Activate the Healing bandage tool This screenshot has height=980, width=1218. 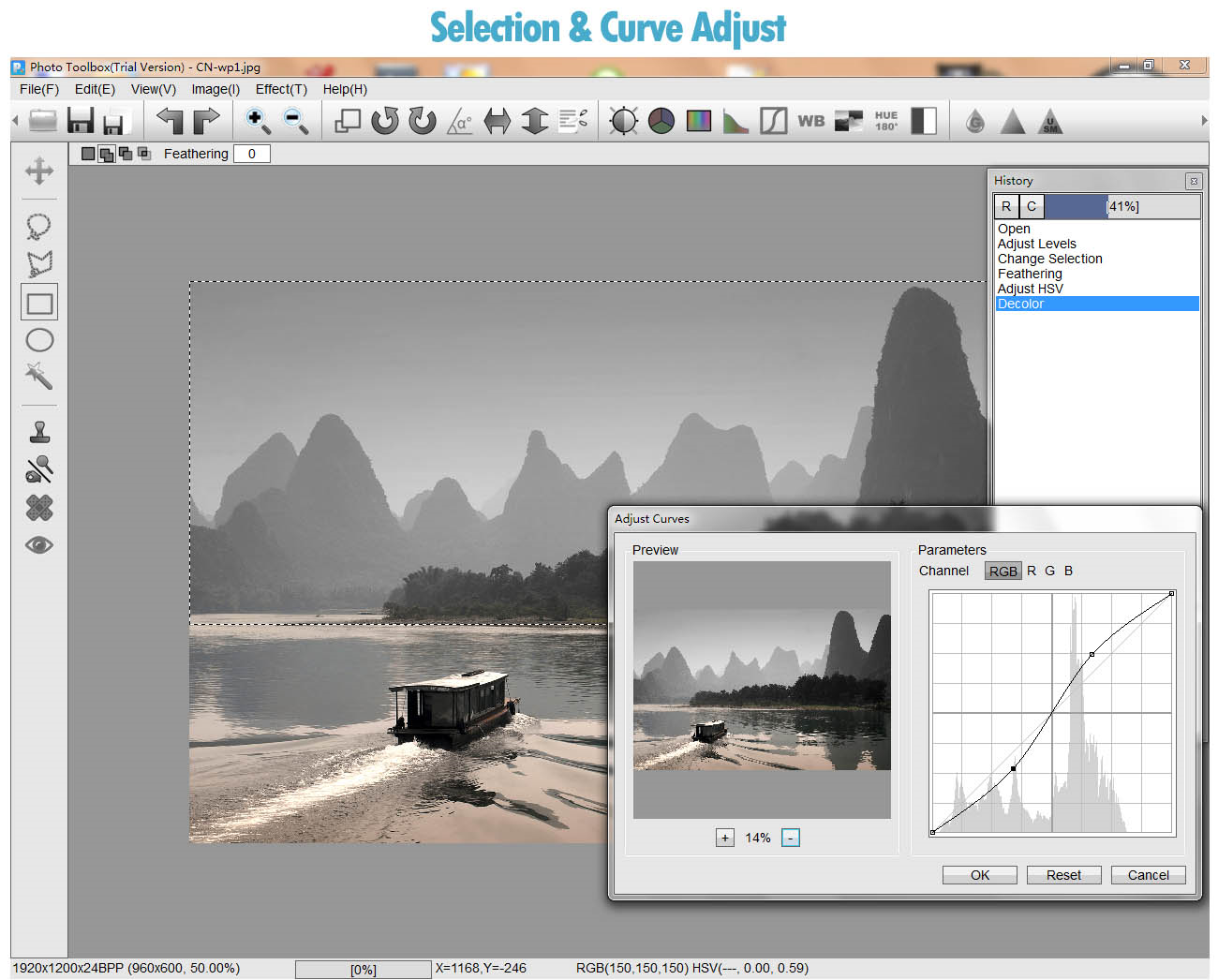tap(38, 507)
